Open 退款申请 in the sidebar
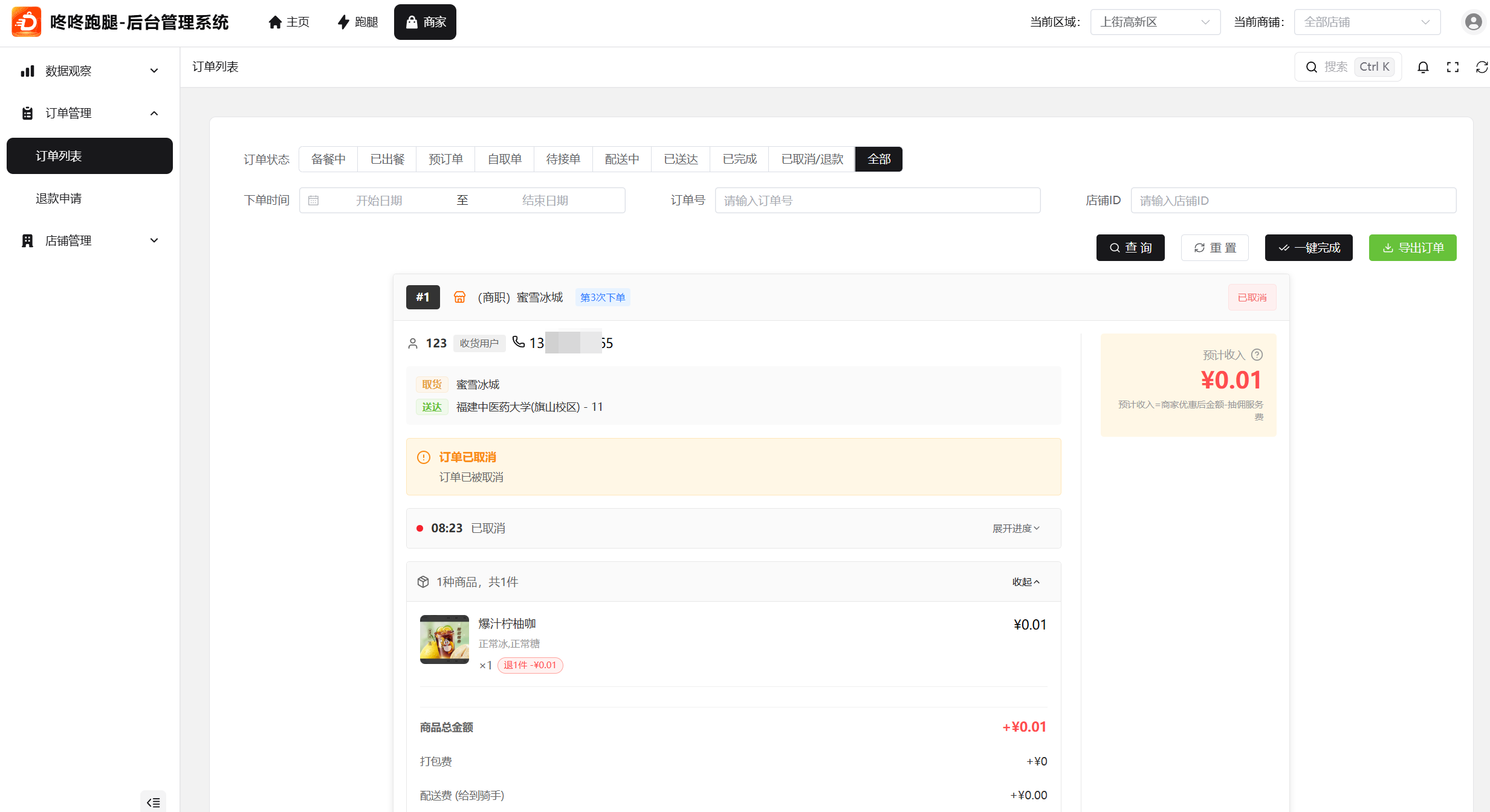The image size is (1490, 812). click(89, 198)
